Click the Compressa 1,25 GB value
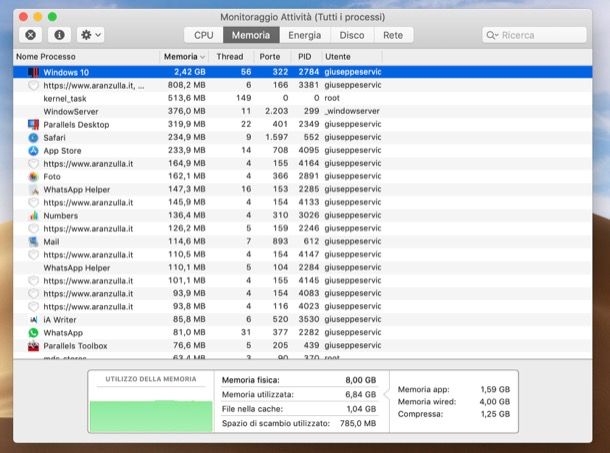Screen dimensions: 610x453 [495, 414]
